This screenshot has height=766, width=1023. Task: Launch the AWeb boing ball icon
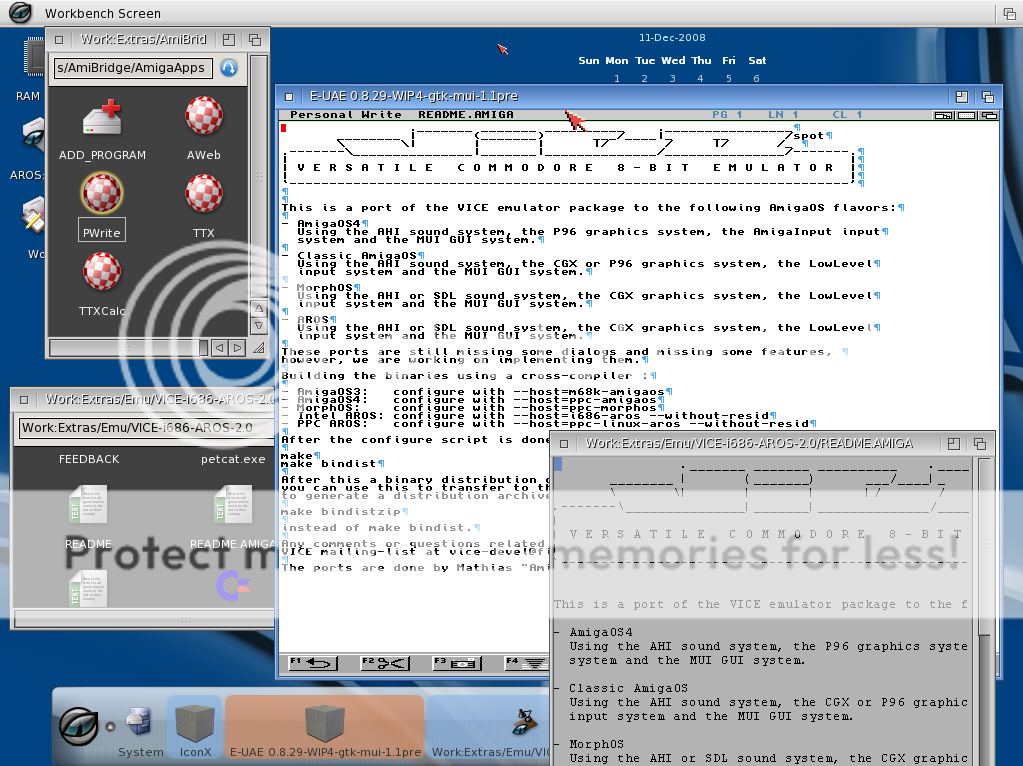204,116
